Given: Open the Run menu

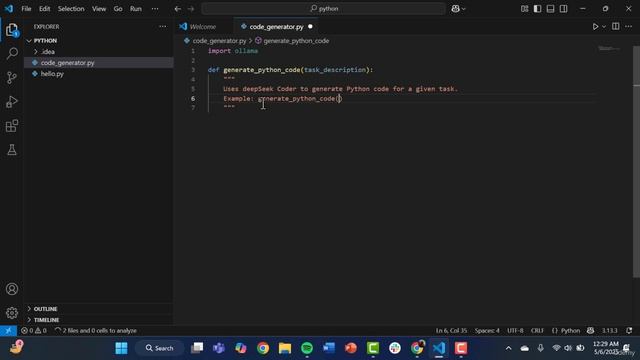Looking at the screenshot, I should point(136,9).
